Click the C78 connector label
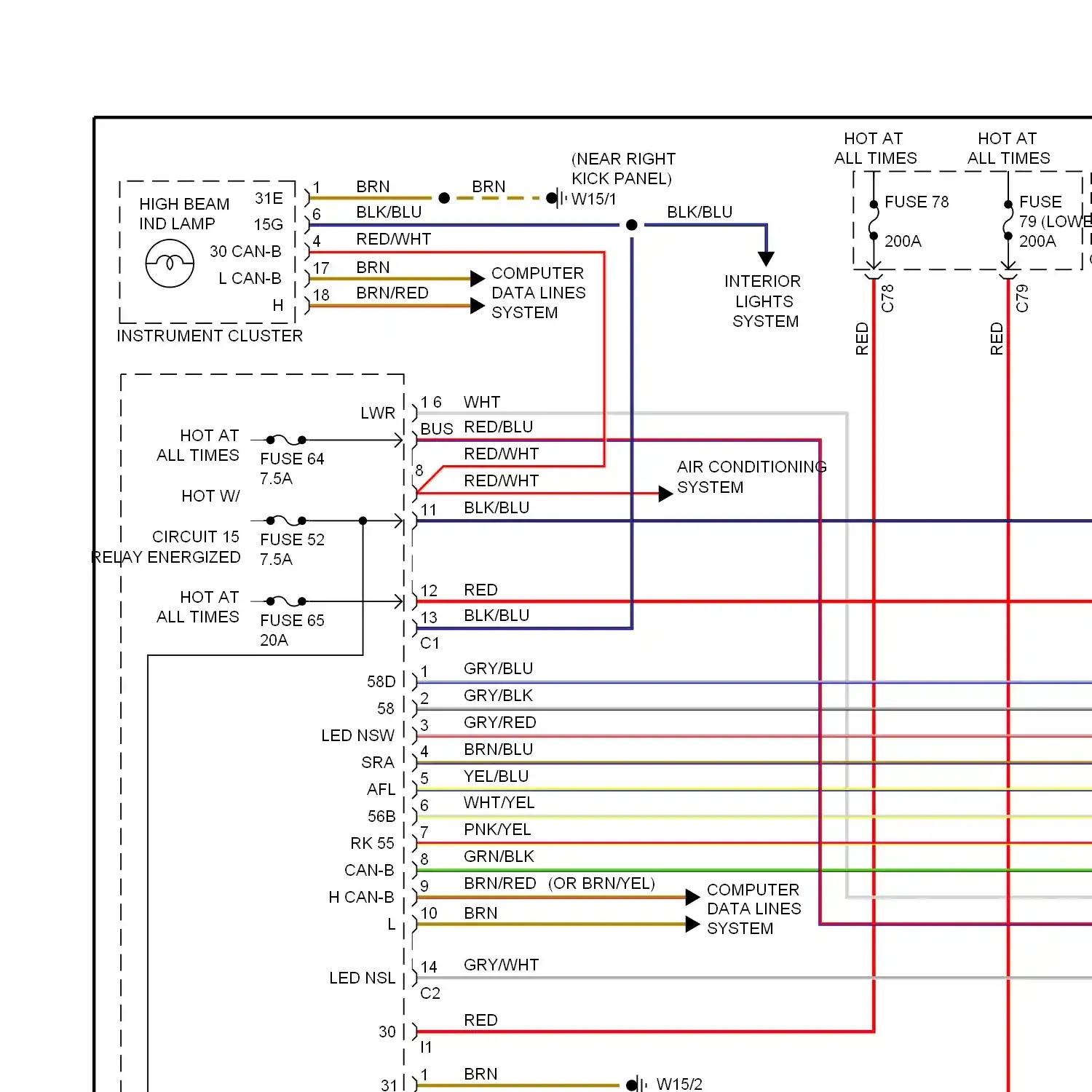Viewport: 1092px width, 1092px height. pyautogui.click(x=887, y=298)
